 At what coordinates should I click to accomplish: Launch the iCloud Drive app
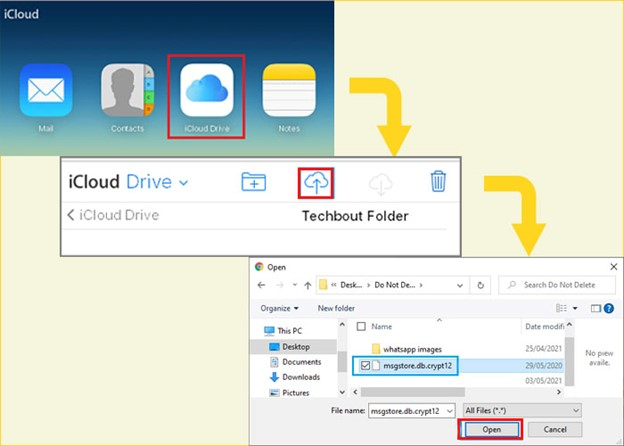pyautogui.click(x=208, y=91)
